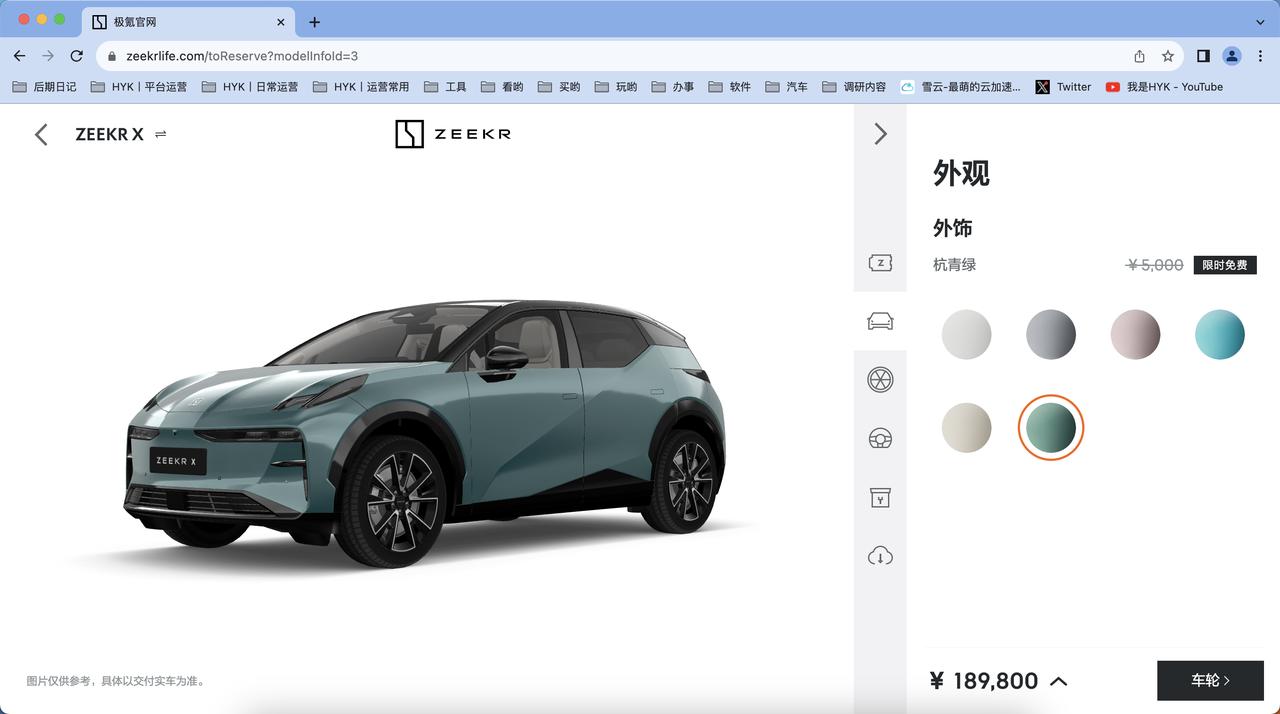Click the ¥189,800 total price
Screen dimensions: 1280x714
(x=984, y=681)
